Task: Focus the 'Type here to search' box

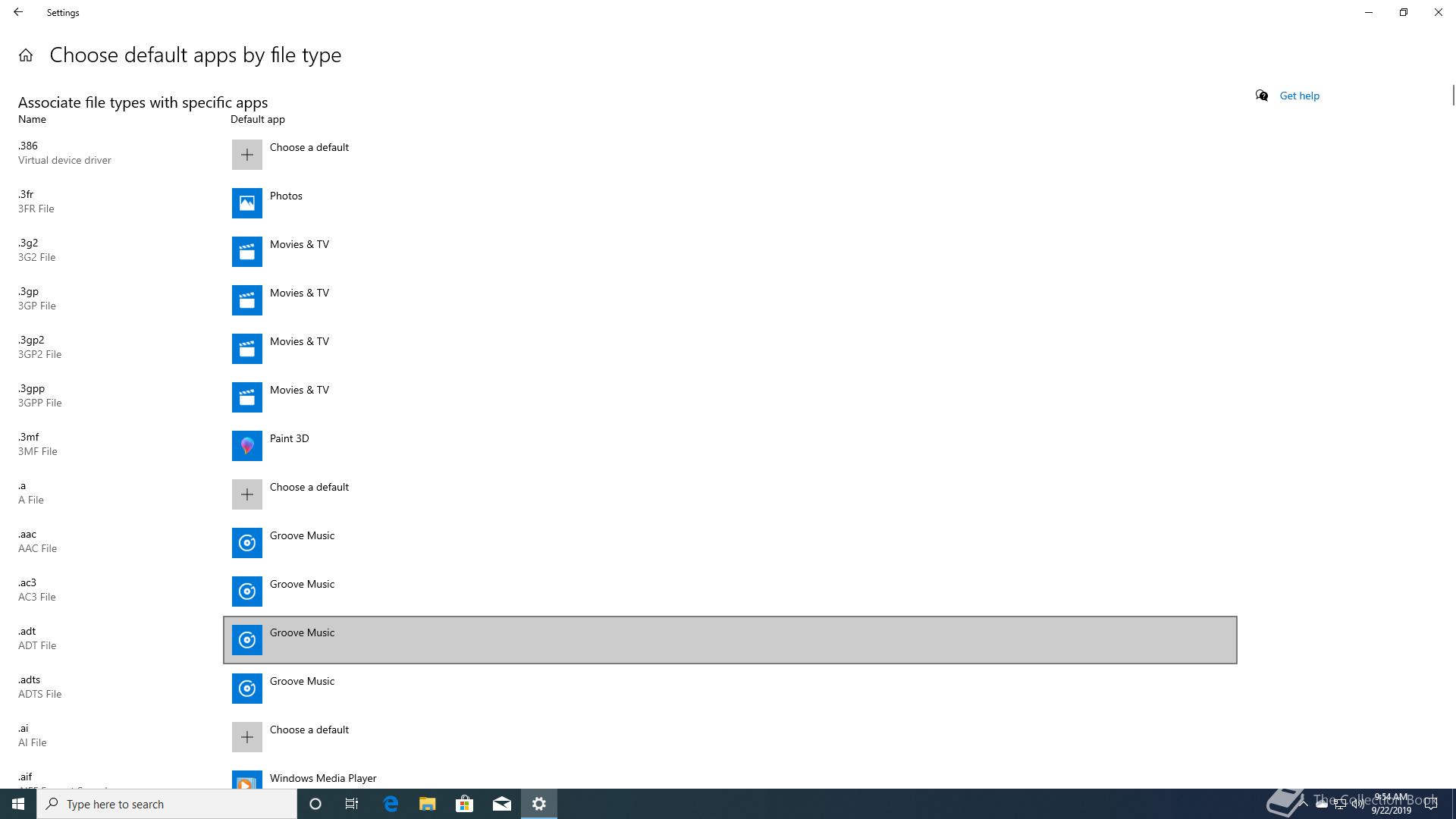Action: 167,804
